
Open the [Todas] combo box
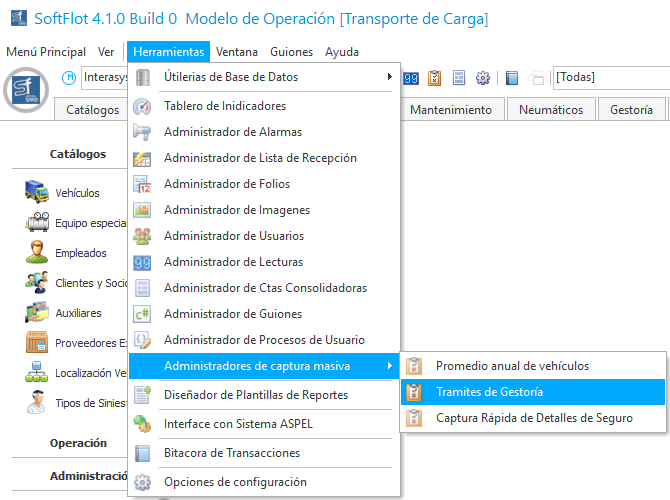[x=610, y=77]
